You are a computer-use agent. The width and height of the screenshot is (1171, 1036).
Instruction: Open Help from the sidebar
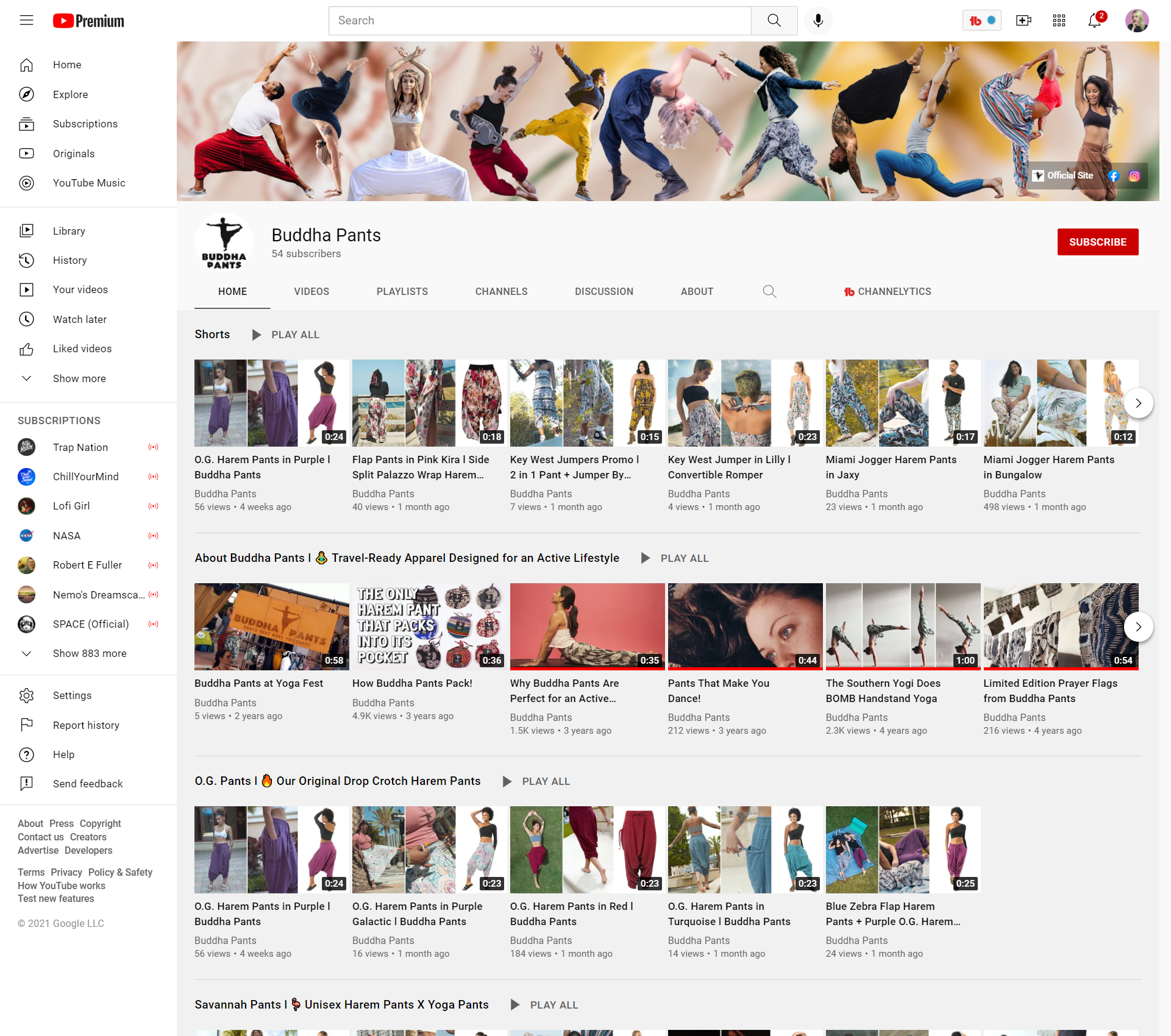pos(88,754)
